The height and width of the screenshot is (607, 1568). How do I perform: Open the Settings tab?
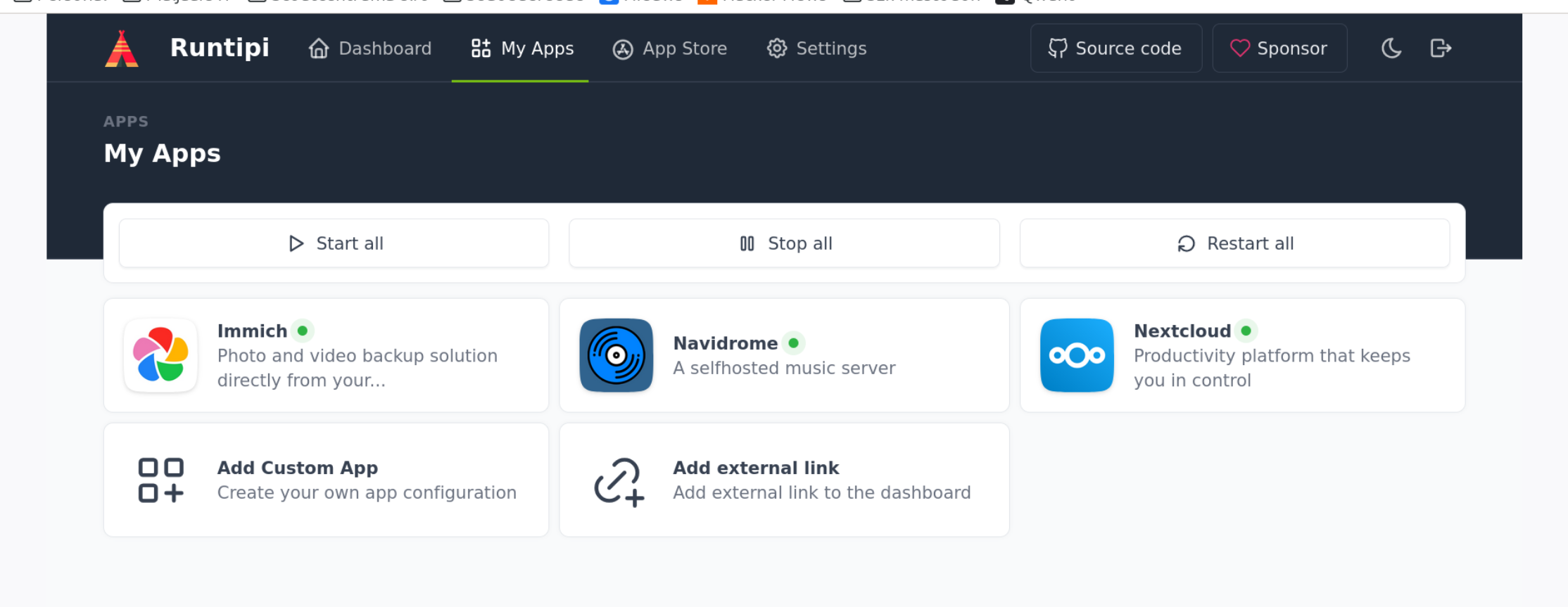coord(816,49)
